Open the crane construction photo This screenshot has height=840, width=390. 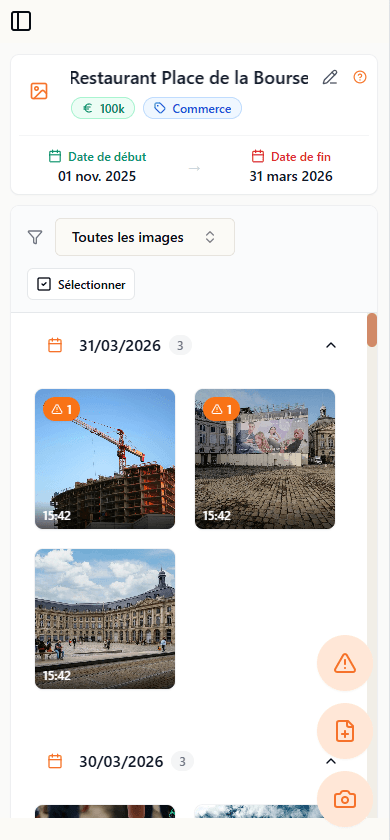pyautogui.click(x=105, y=459)
